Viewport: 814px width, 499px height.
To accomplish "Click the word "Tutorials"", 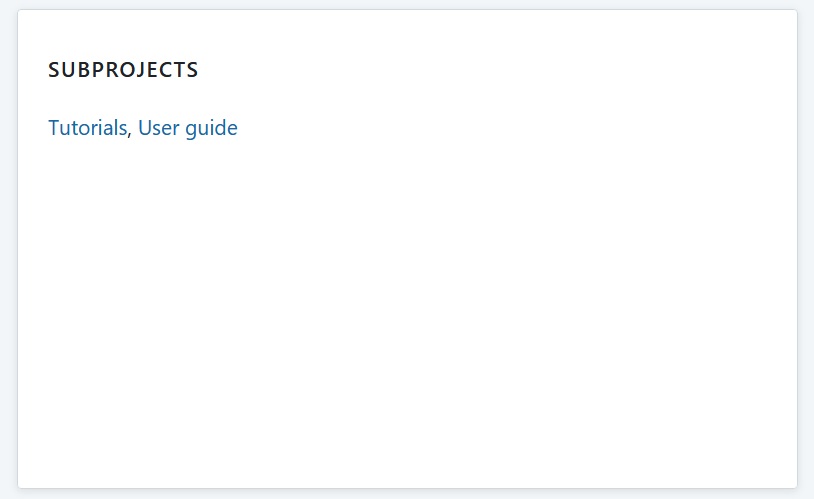I will 88,128.
